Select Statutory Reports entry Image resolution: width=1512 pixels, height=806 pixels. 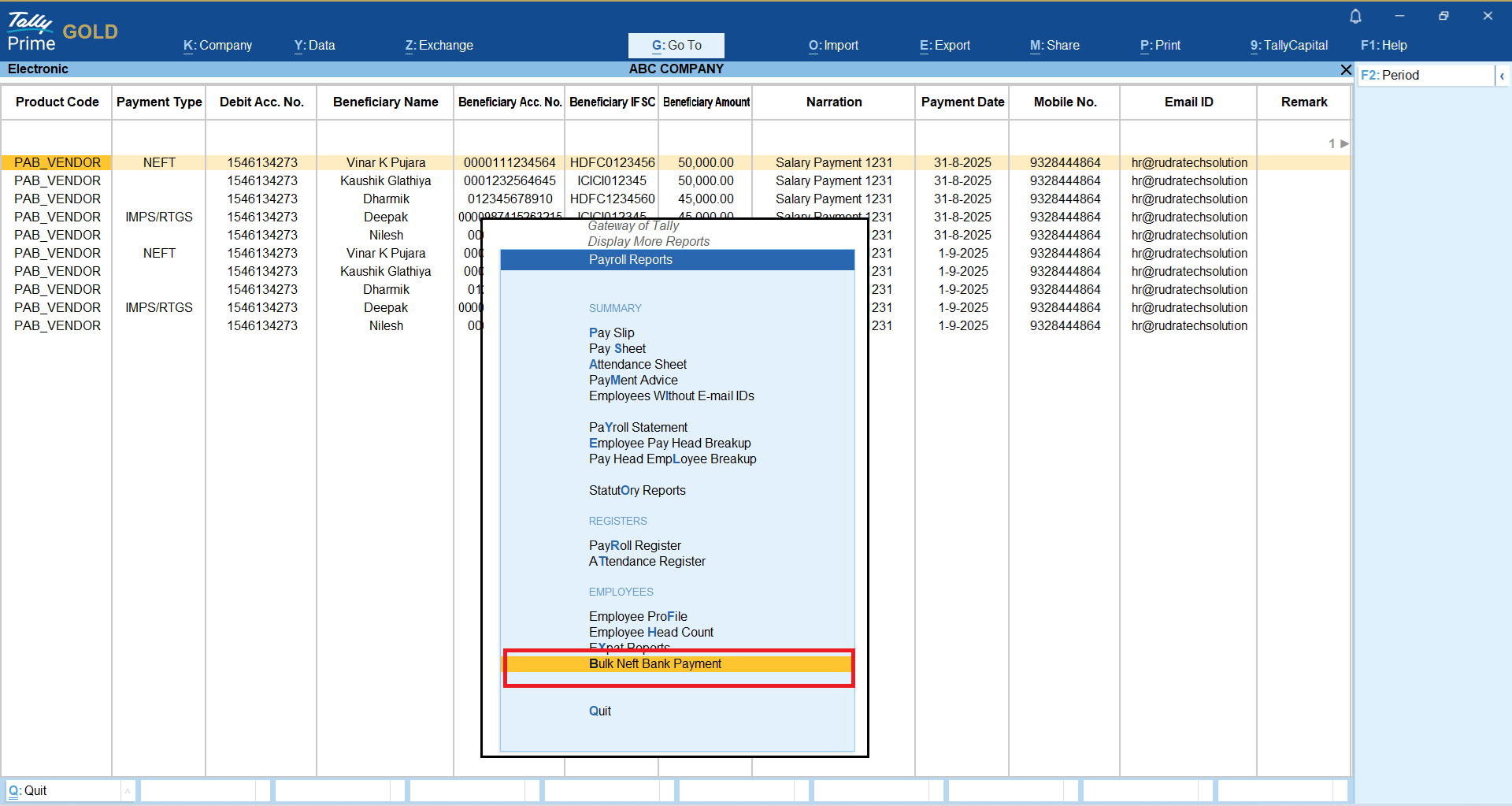(636, 491)
